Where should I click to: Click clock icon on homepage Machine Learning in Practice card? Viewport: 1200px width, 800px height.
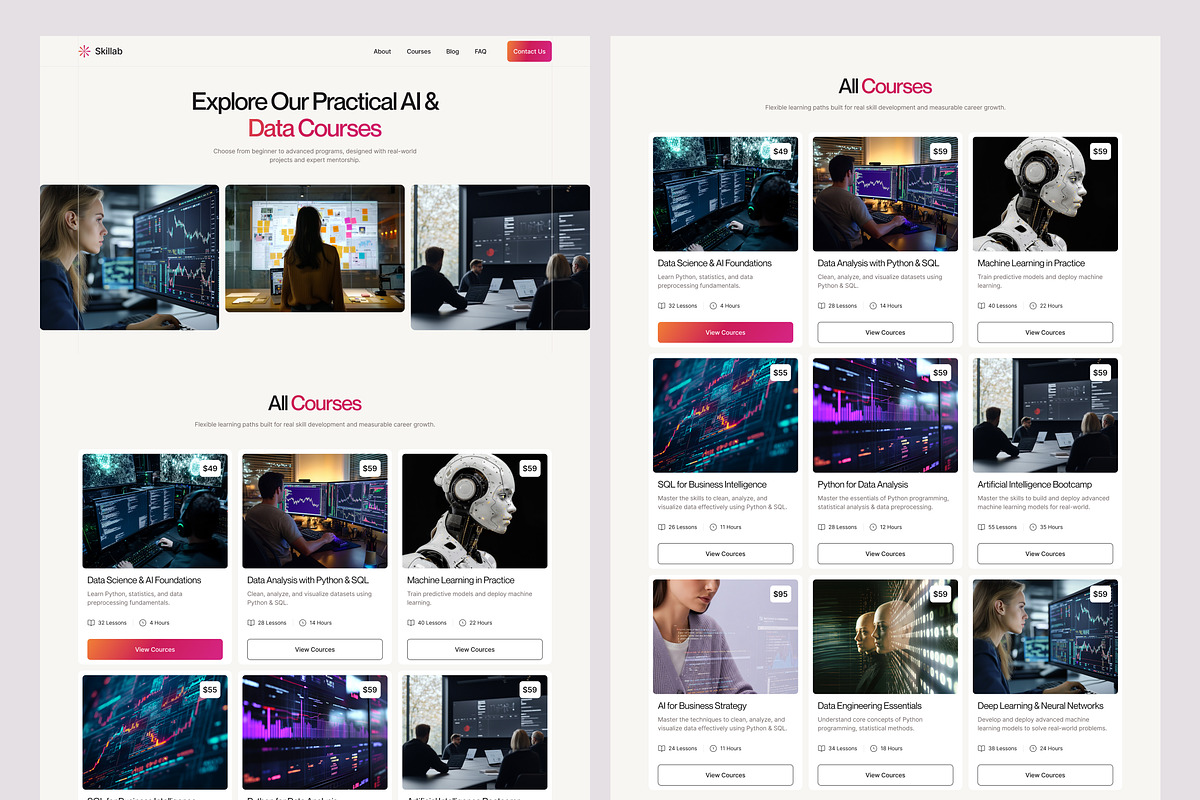click(x=462, y=623)
